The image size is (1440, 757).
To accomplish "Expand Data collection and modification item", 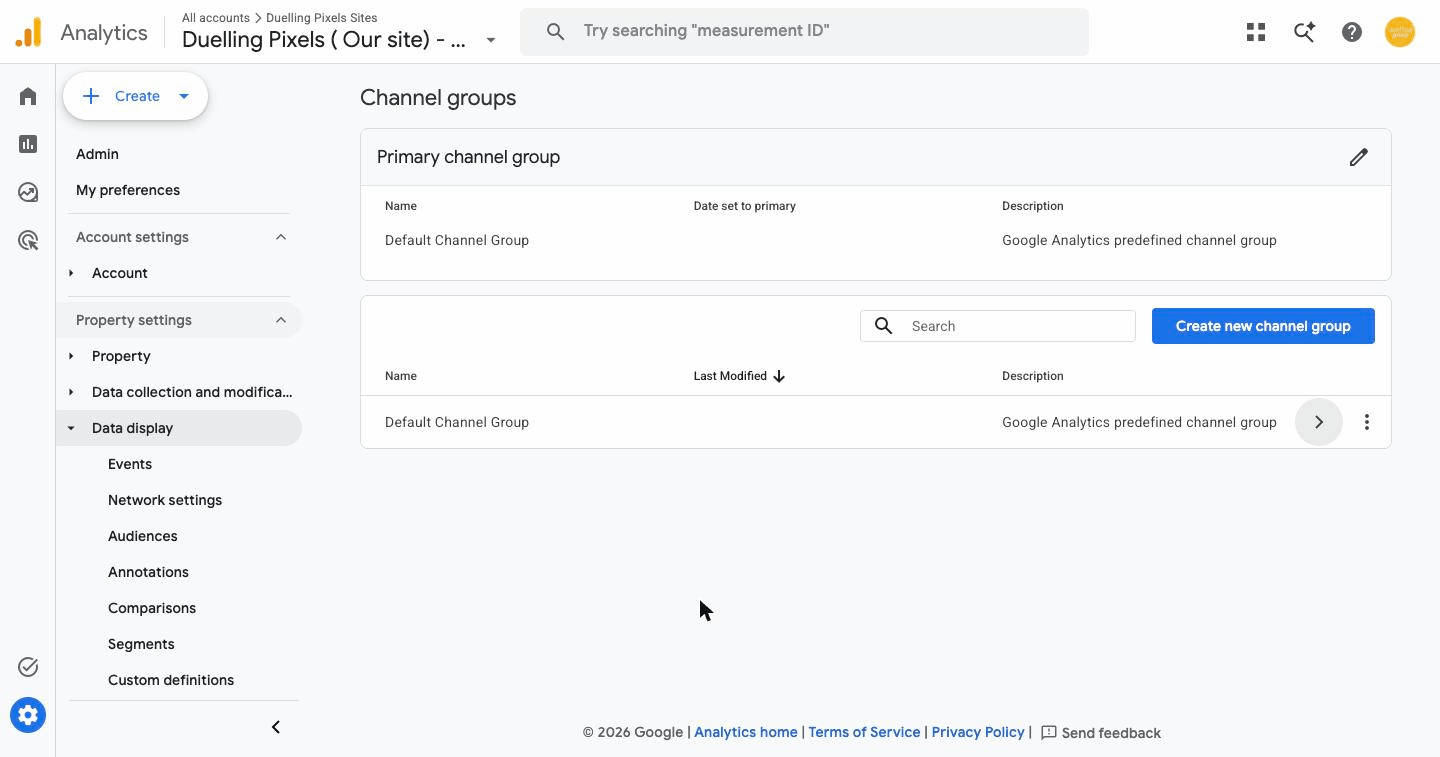I will (71, 392).
